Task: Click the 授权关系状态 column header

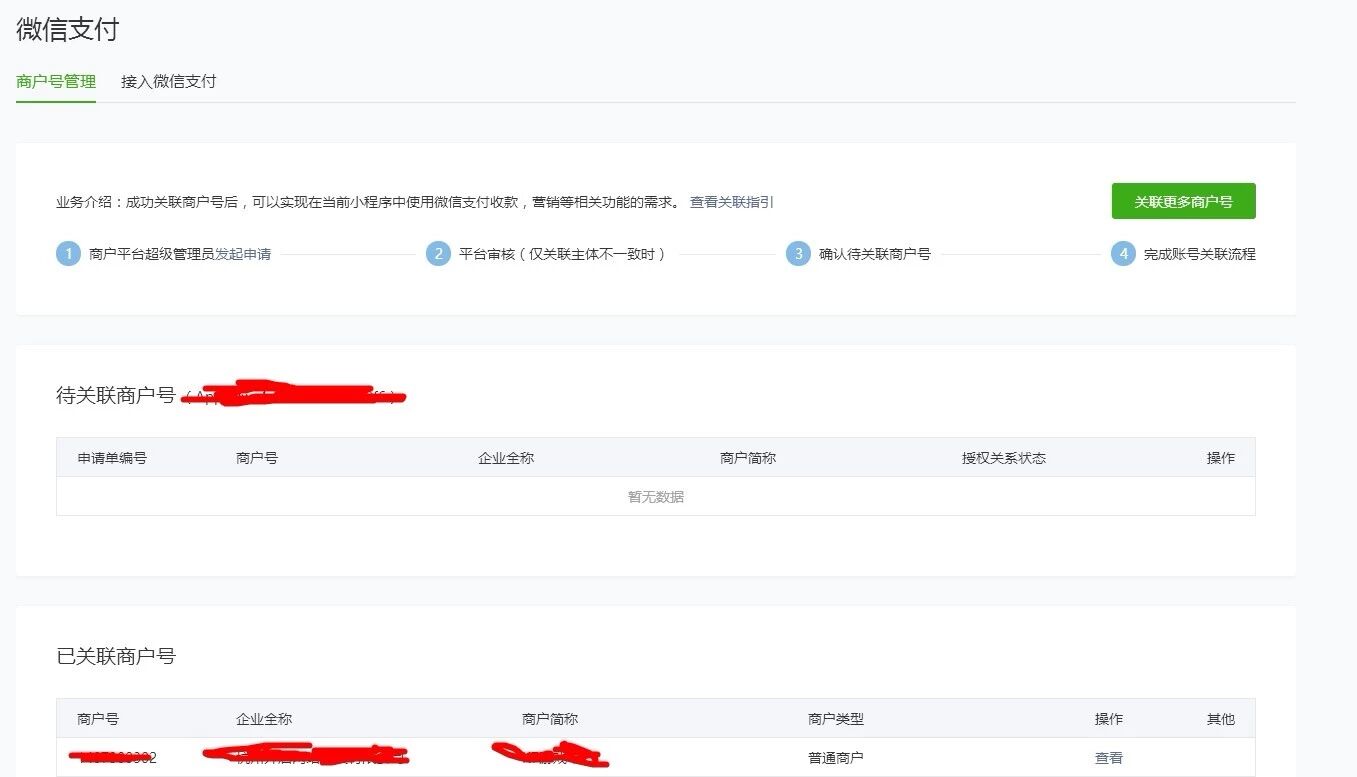Action: (1004, 458)
